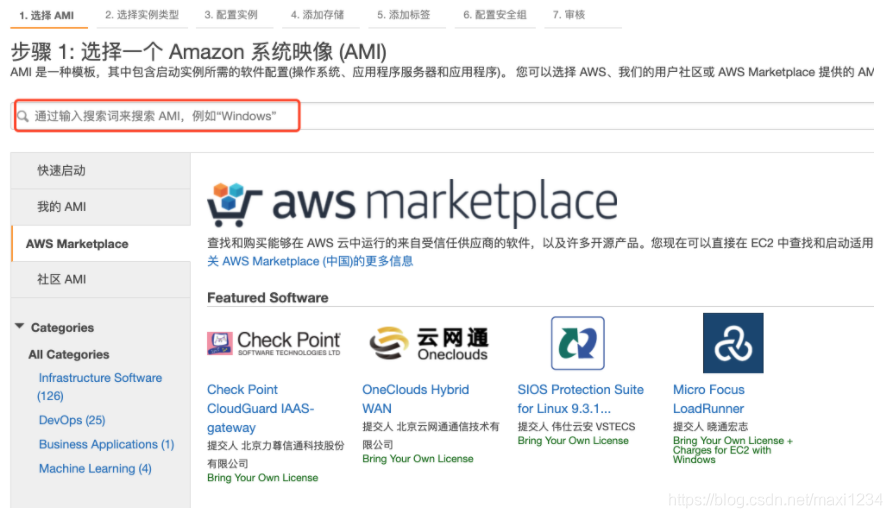Filter by Machine Learning (4)
This screenshot has height=518, width=892.
95,469
